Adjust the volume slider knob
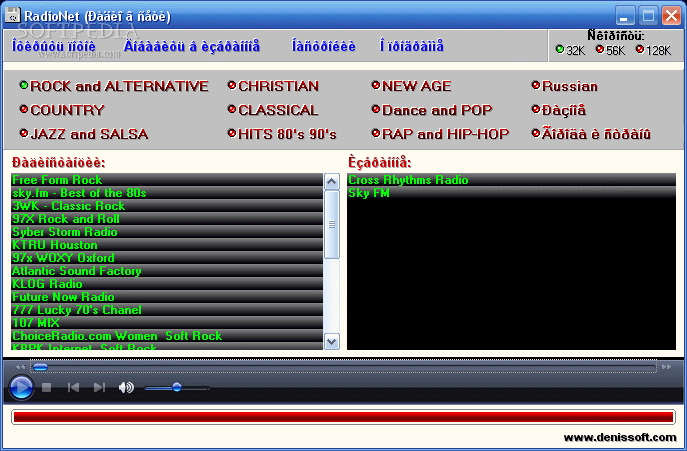The width and height of the screenshot is (687, 451). pos(177,387)
